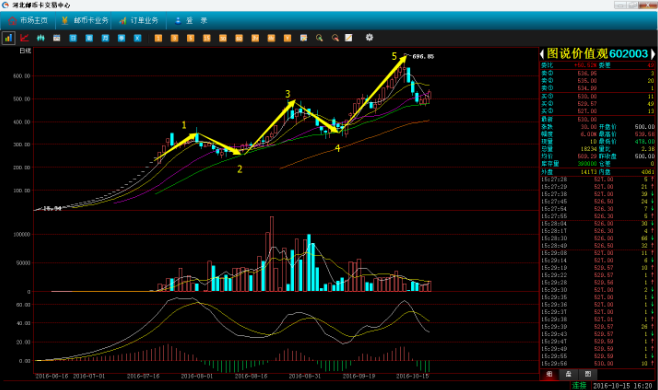Select the candlestick chart toolbar icon
The image size is (658, 390).
[40, 38]
